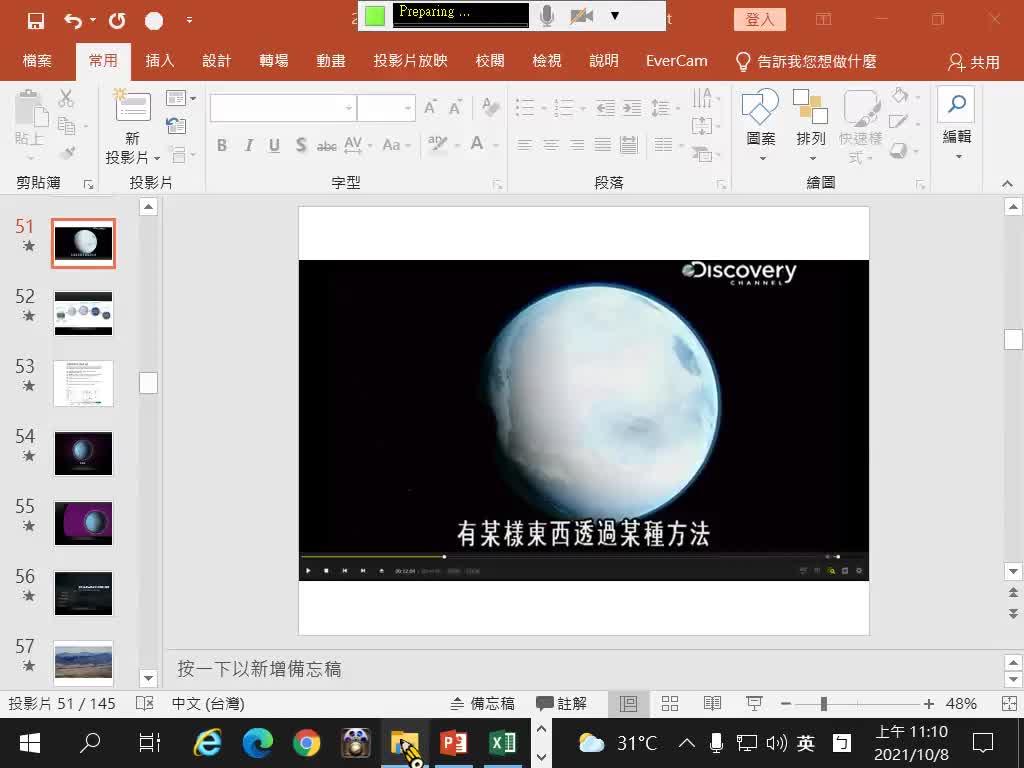This screenshot has height=768, width=1024.
Task: Open the Windows Start menu
Action: [x=29, y=743]
